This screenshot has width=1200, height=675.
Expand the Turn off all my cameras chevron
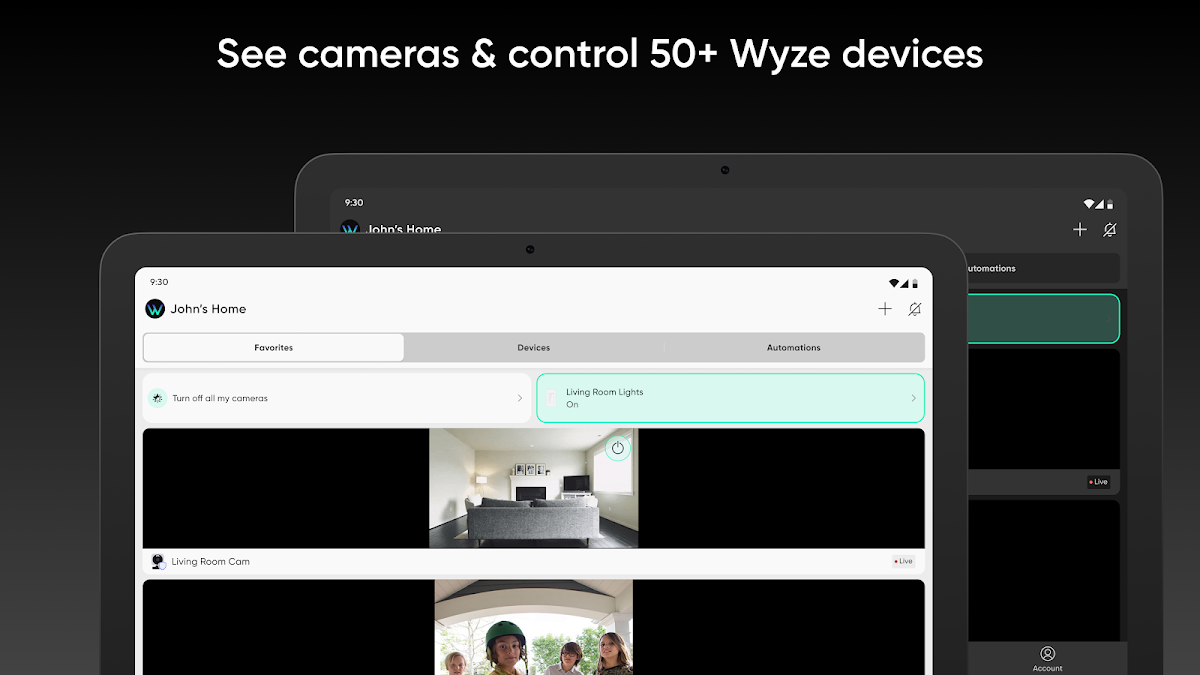point(519,398)
